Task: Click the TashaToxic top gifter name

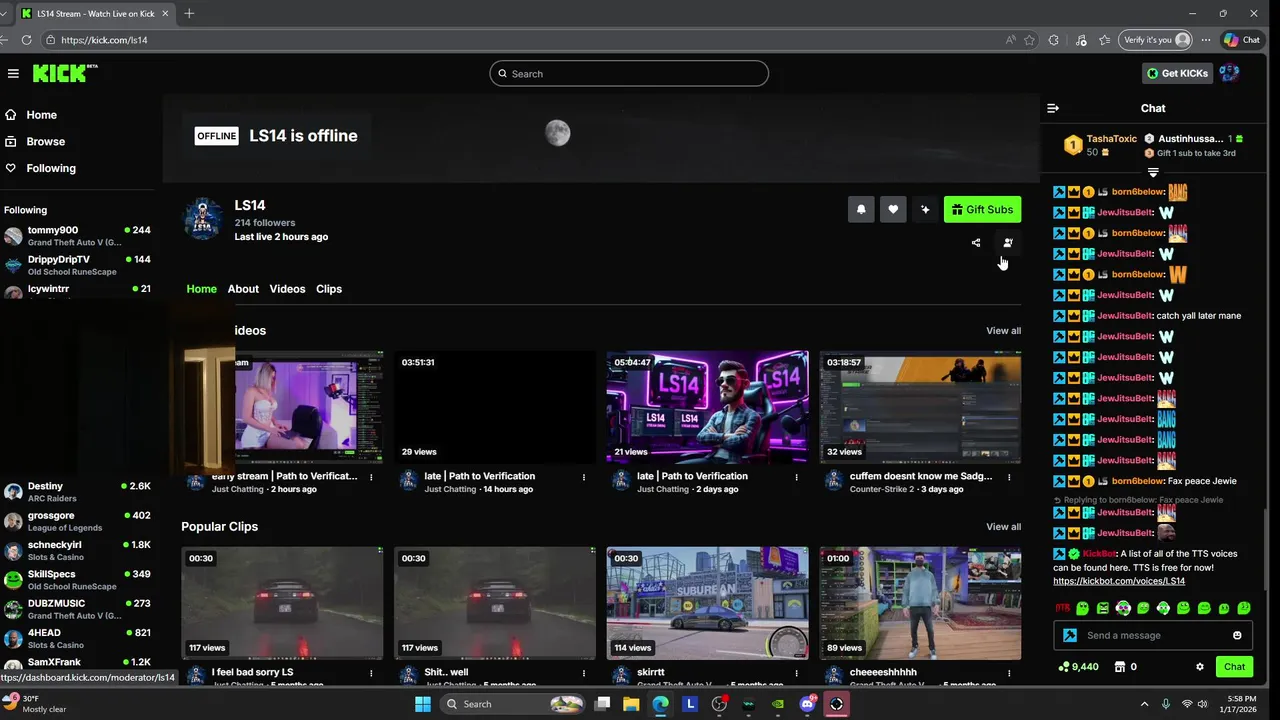Action: 1111,139
